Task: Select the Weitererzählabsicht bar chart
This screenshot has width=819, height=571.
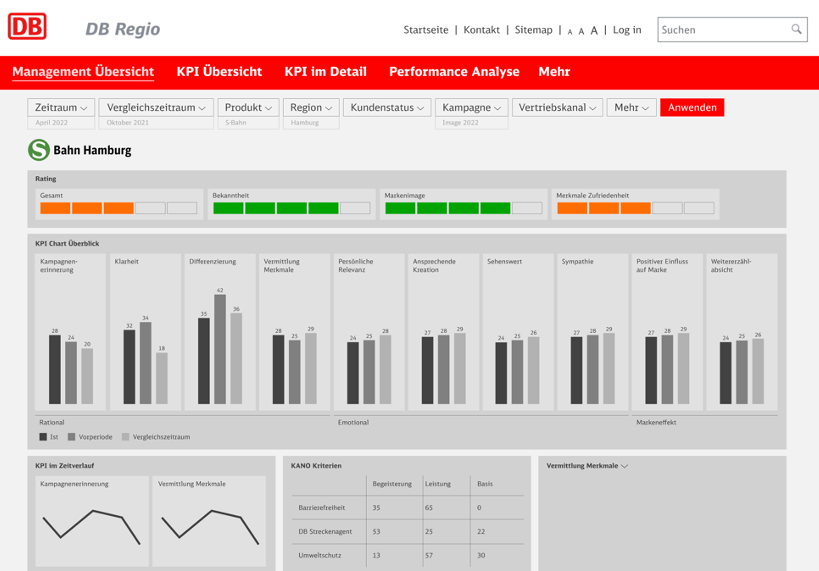Action: [x=742, y=332]
